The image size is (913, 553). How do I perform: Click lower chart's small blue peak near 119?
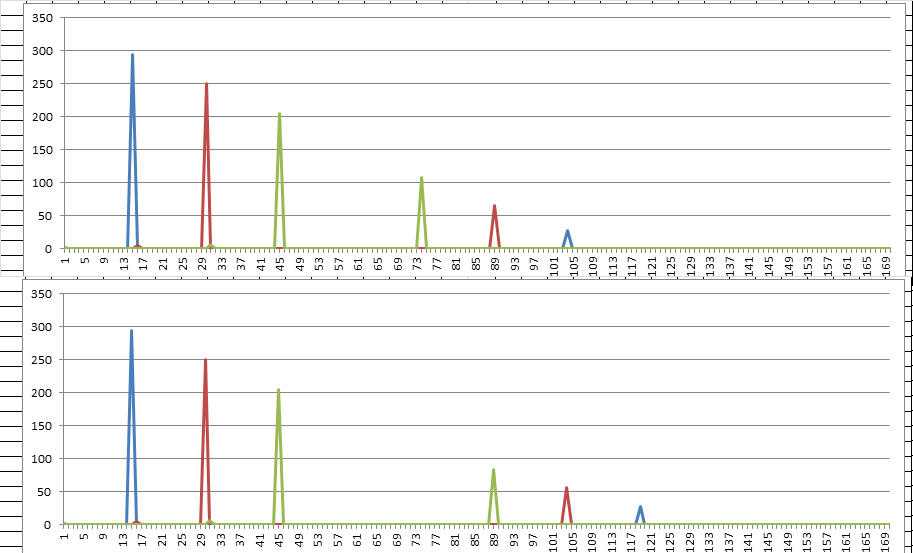640,515
